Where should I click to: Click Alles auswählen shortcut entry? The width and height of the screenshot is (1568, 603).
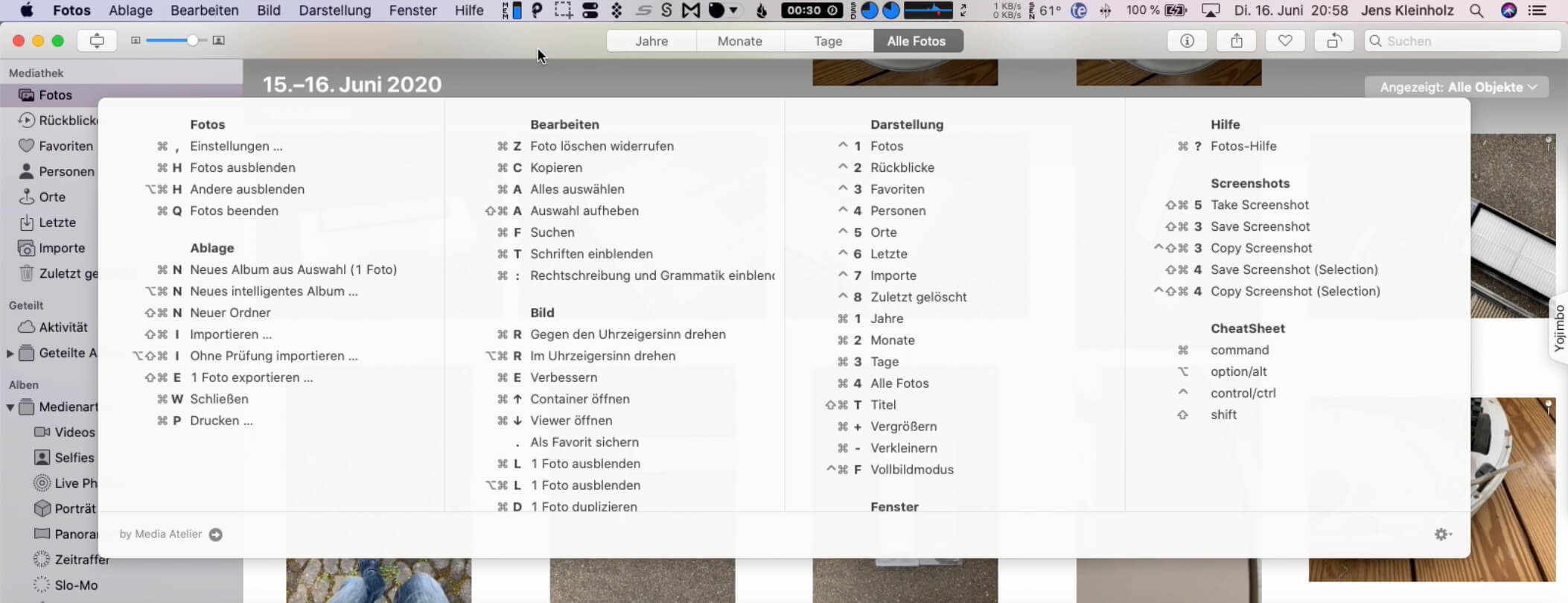pos(577,189)
